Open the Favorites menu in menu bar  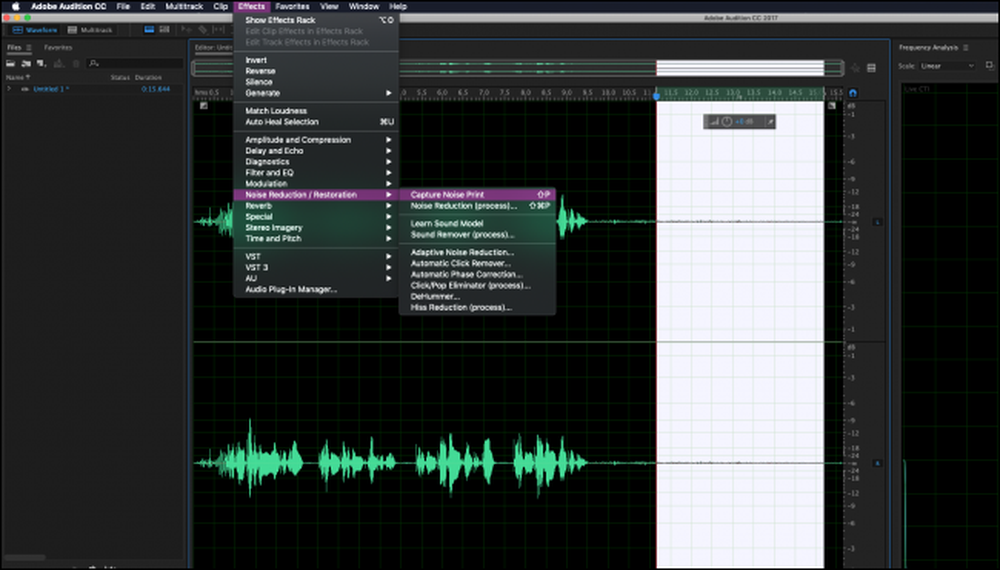click(x=292, y=6)
